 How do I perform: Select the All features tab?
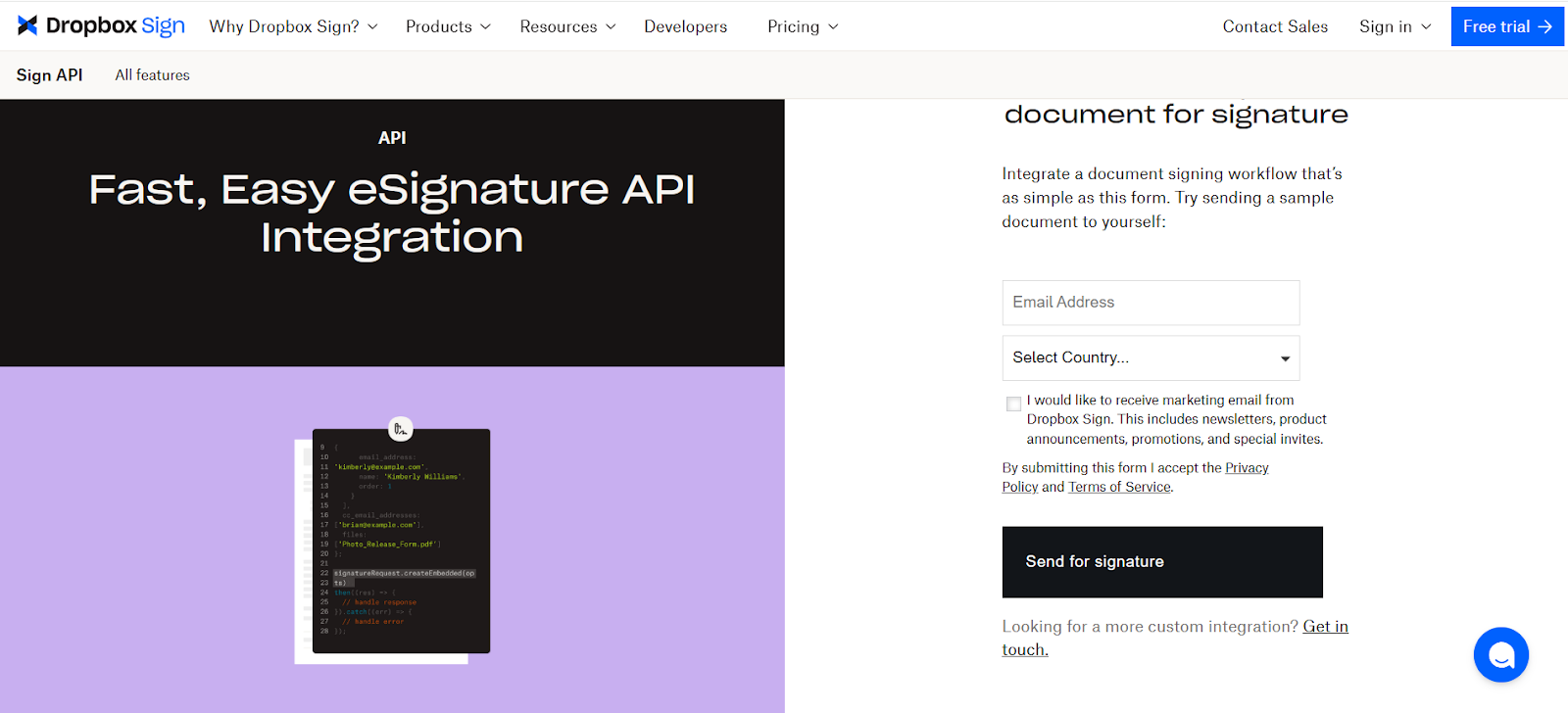pyautogui.click(x=152, y=74)
